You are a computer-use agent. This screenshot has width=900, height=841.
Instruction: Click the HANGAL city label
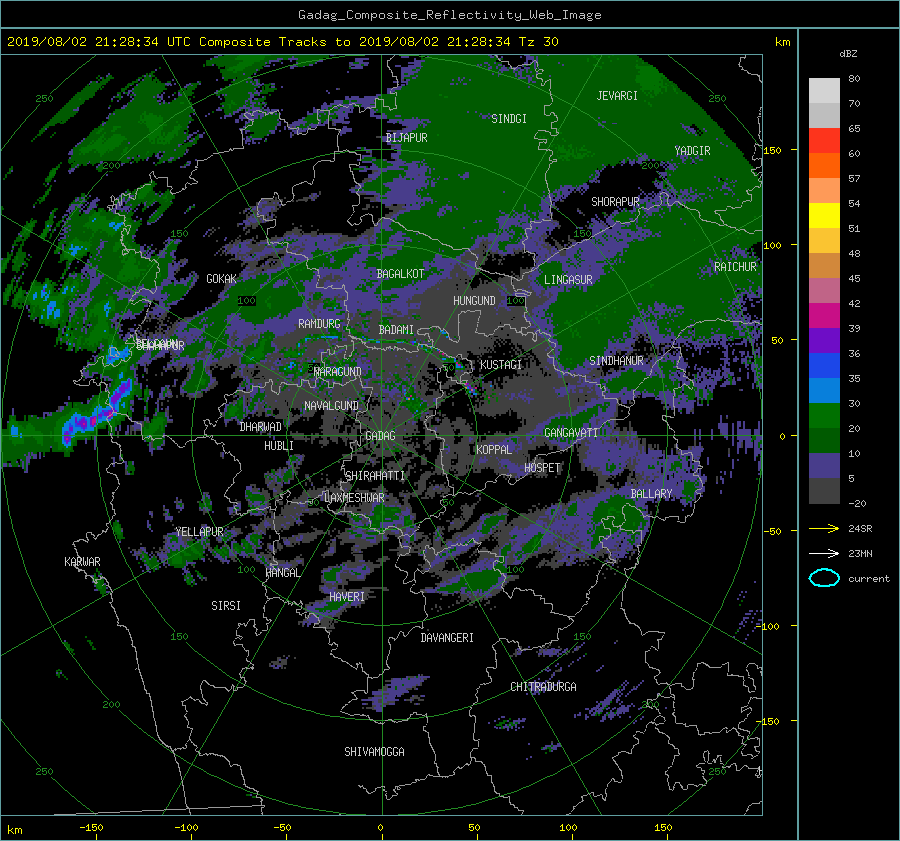(282, 573)
